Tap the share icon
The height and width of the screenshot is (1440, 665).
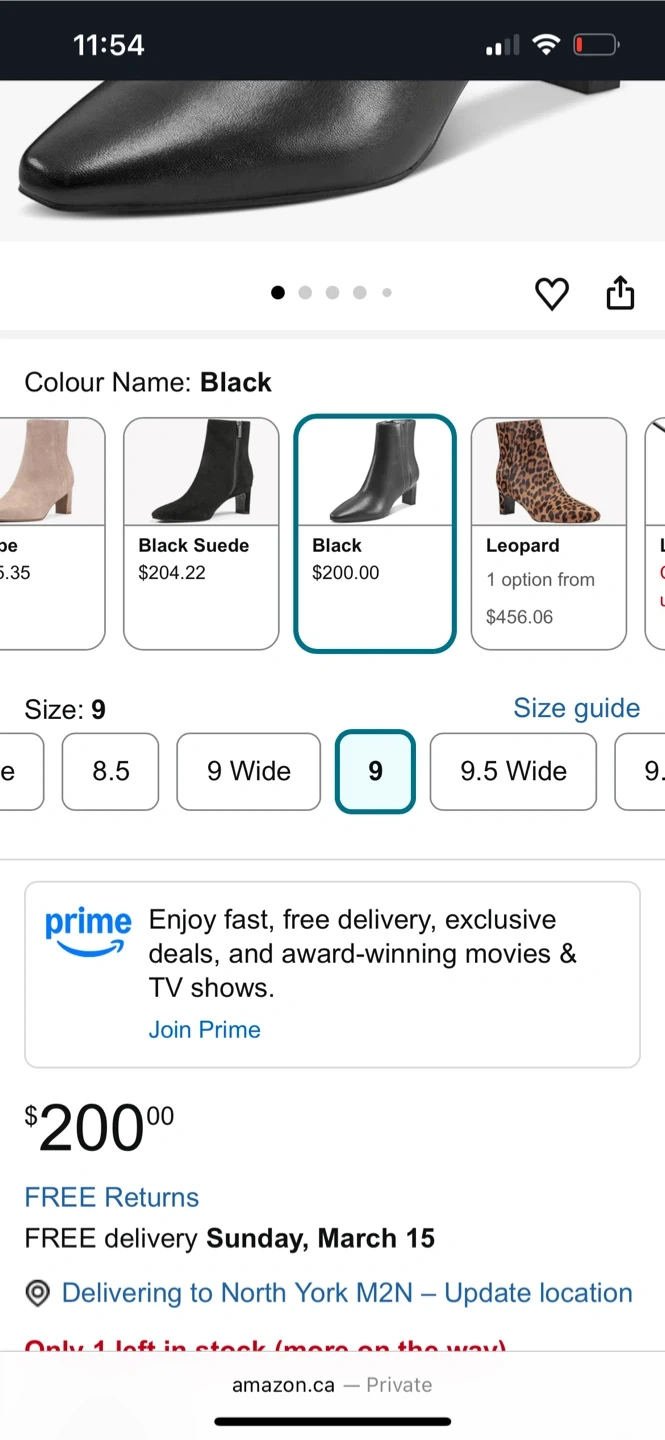(620, 293)
